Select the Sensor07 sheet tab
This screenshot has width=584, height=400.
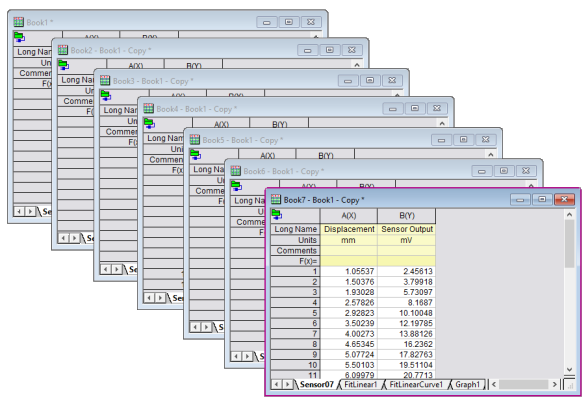point(317,384)
